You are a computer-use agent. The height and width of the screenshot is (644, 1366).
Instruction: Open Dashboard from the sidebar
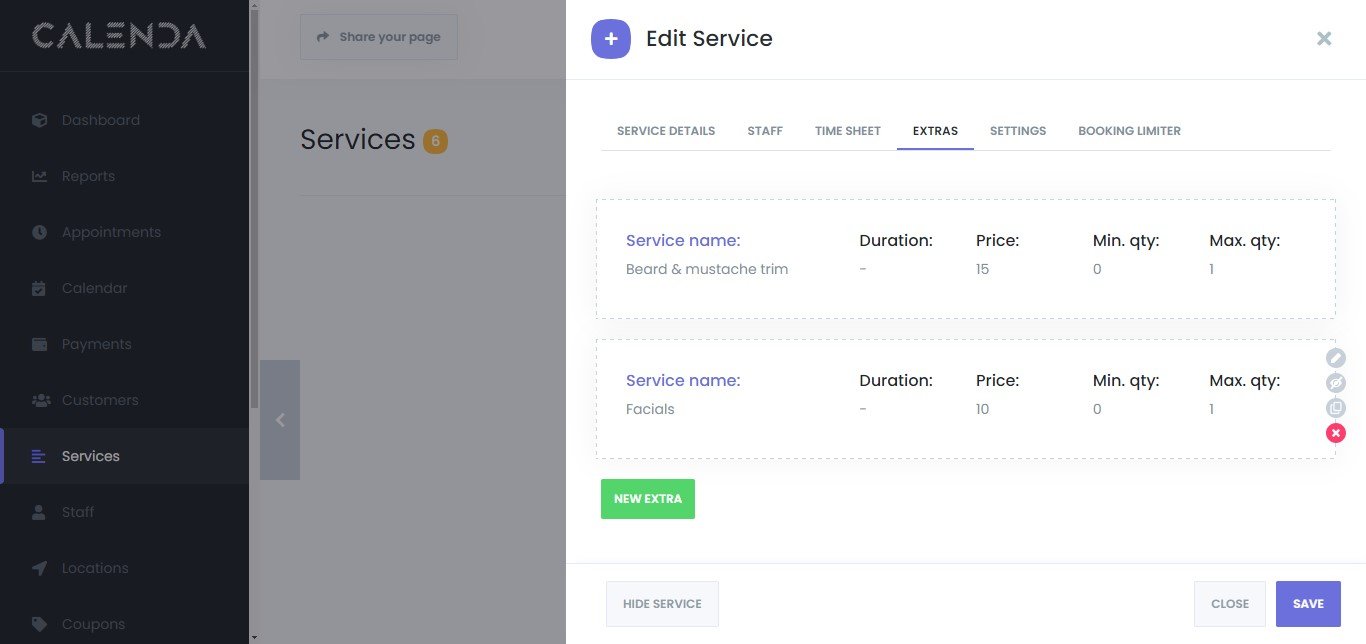(x=100, y=120)
